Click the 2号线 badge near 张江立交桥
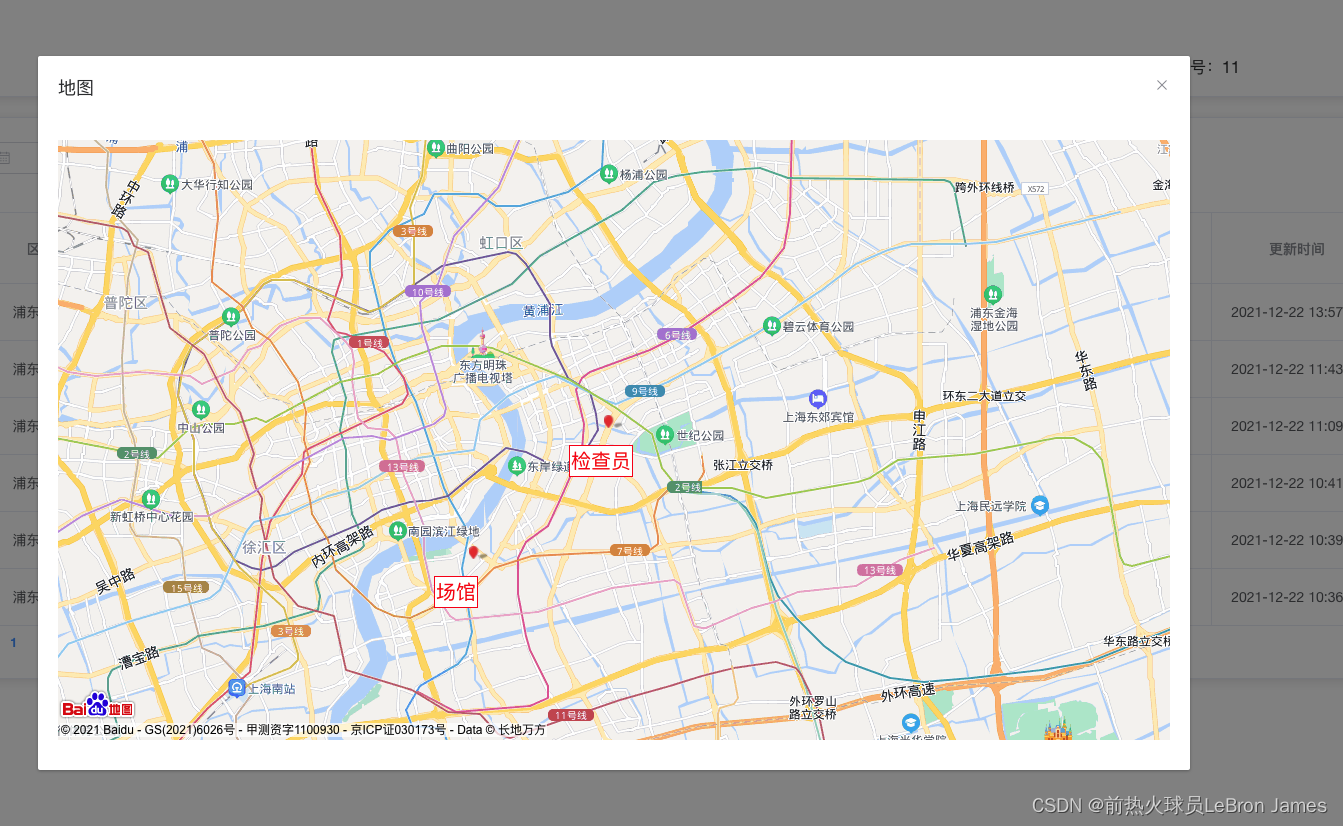This screenshot has height=826, width=1343. (x=687, y=487)
